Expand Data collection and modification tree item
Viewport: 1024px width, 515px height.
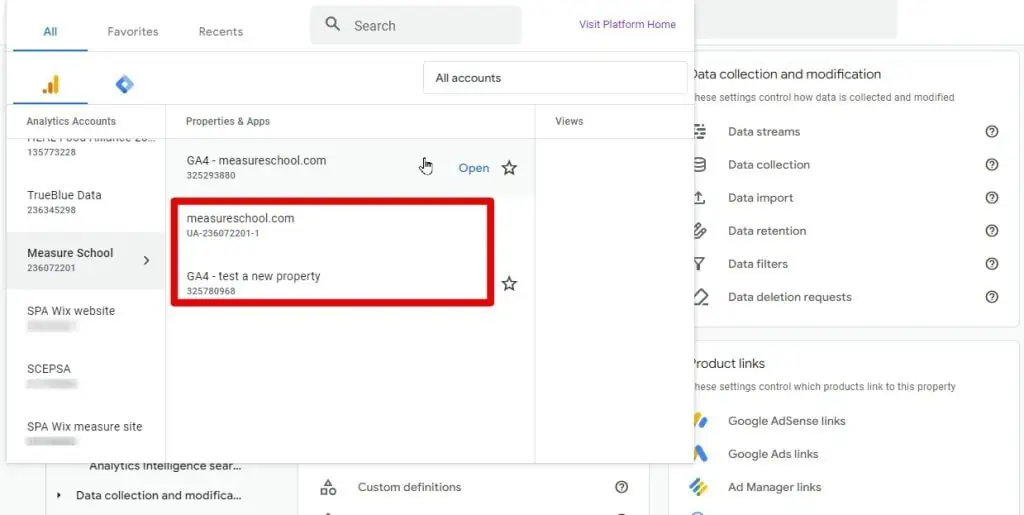pos(59,495)
